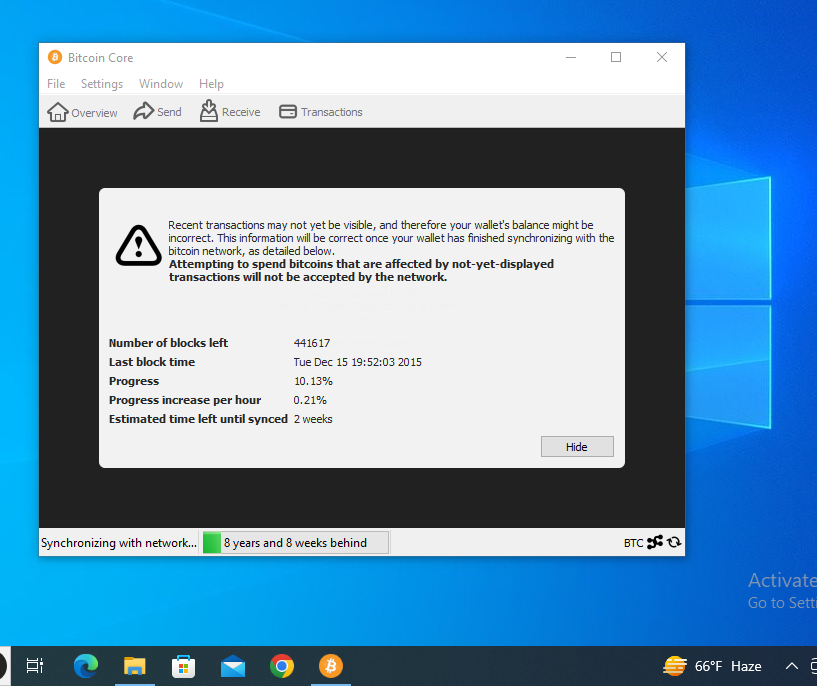Open the weather widget showing 66°F Haze
This screenshot has height=686, width=817.
click(x=712, y=666)
